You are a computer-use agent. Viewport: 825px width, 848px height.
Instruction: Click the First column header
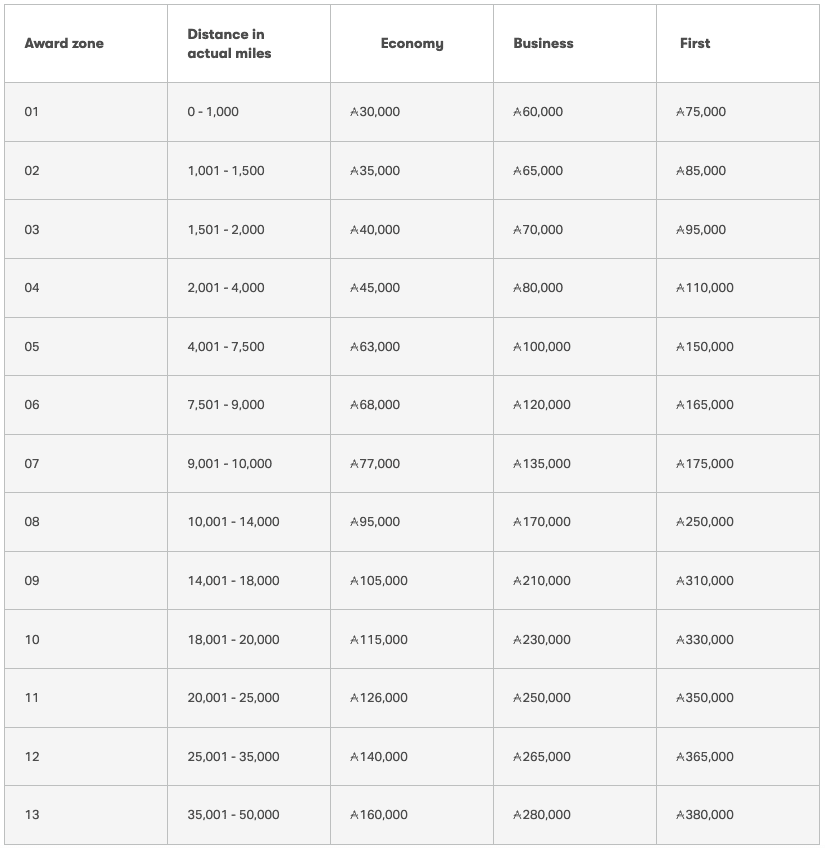pos(695,44)
